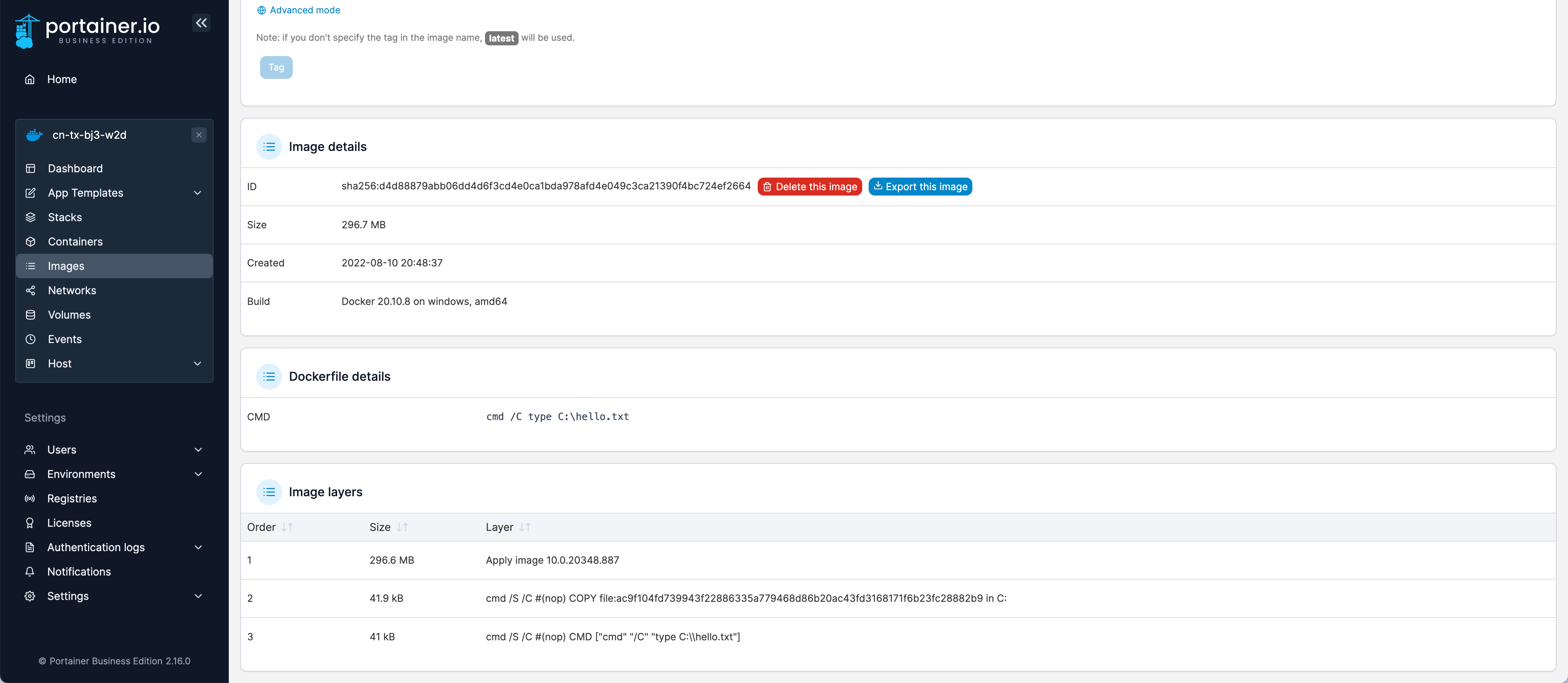Image resolution: width=1568 pixels, height=683 pixels.
Task: Click the Environments drive icon
Action: point(30,474)
